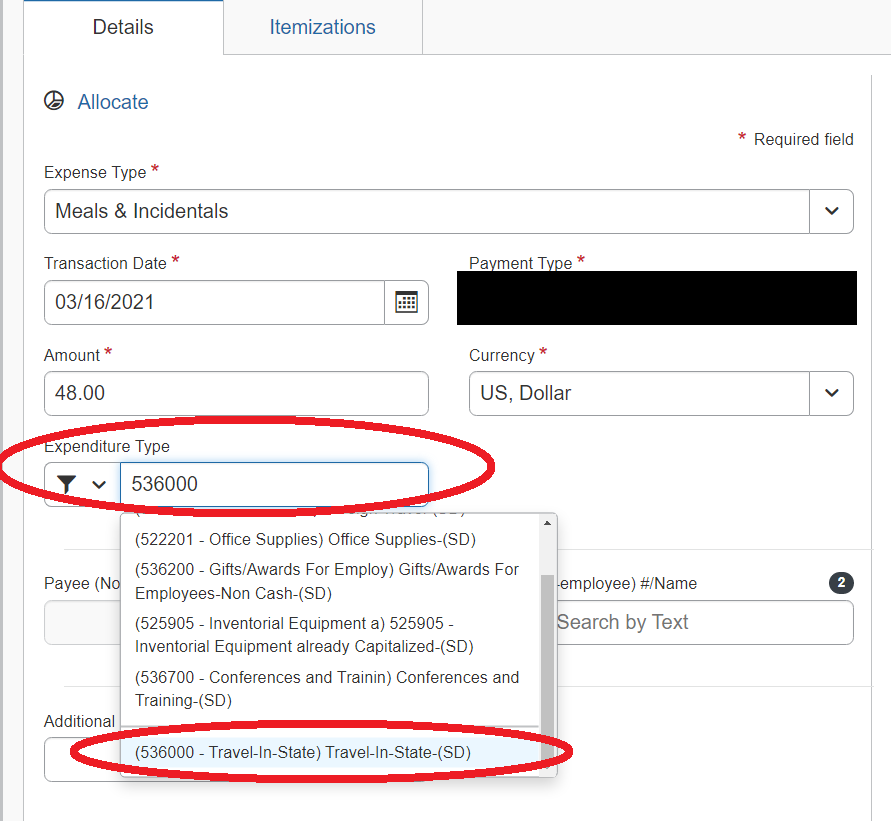This screenshot has height=821, width=891.
Task: Click the Amount field showing 48.00
Action: click(x=236, y=393)
